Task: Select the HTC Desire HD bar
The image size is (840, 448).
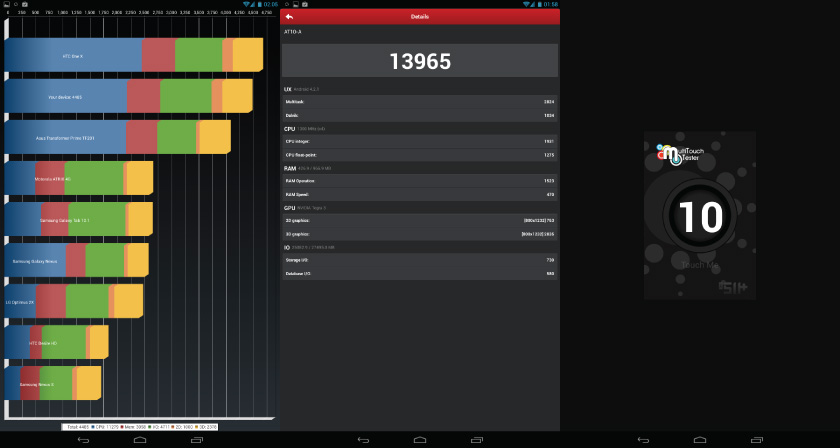Action: coord(56,342)
